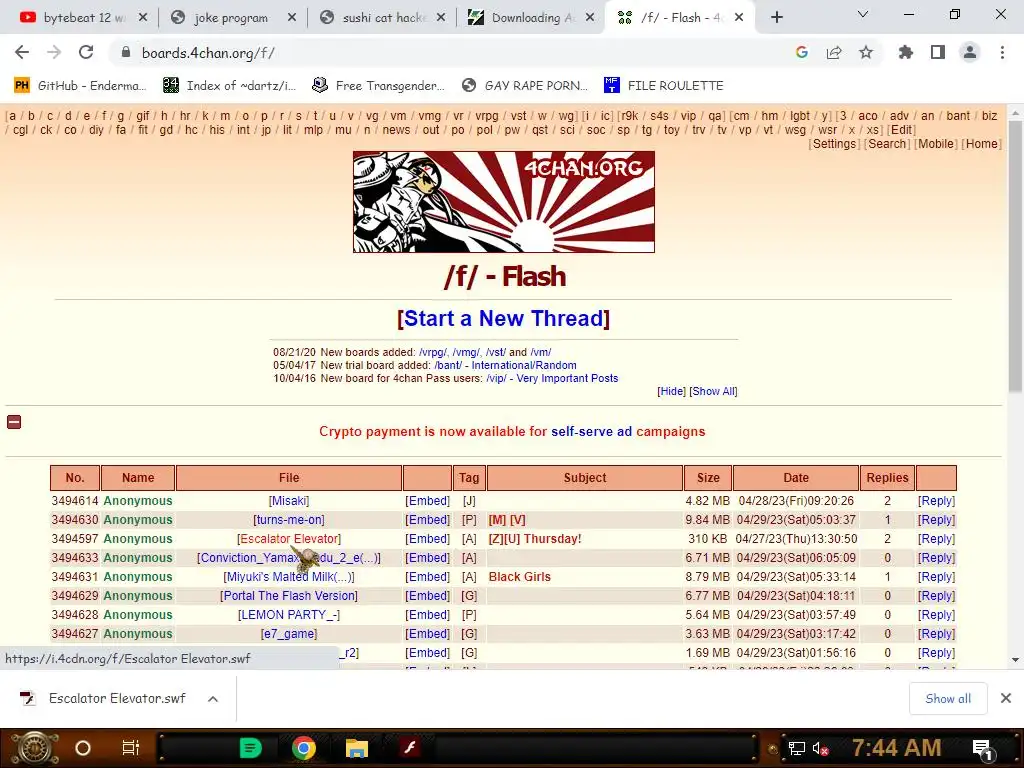The width and height of the screenshot is (1024, 768).
Task: Click Start a New Thread
Action: tap(504, 319)
